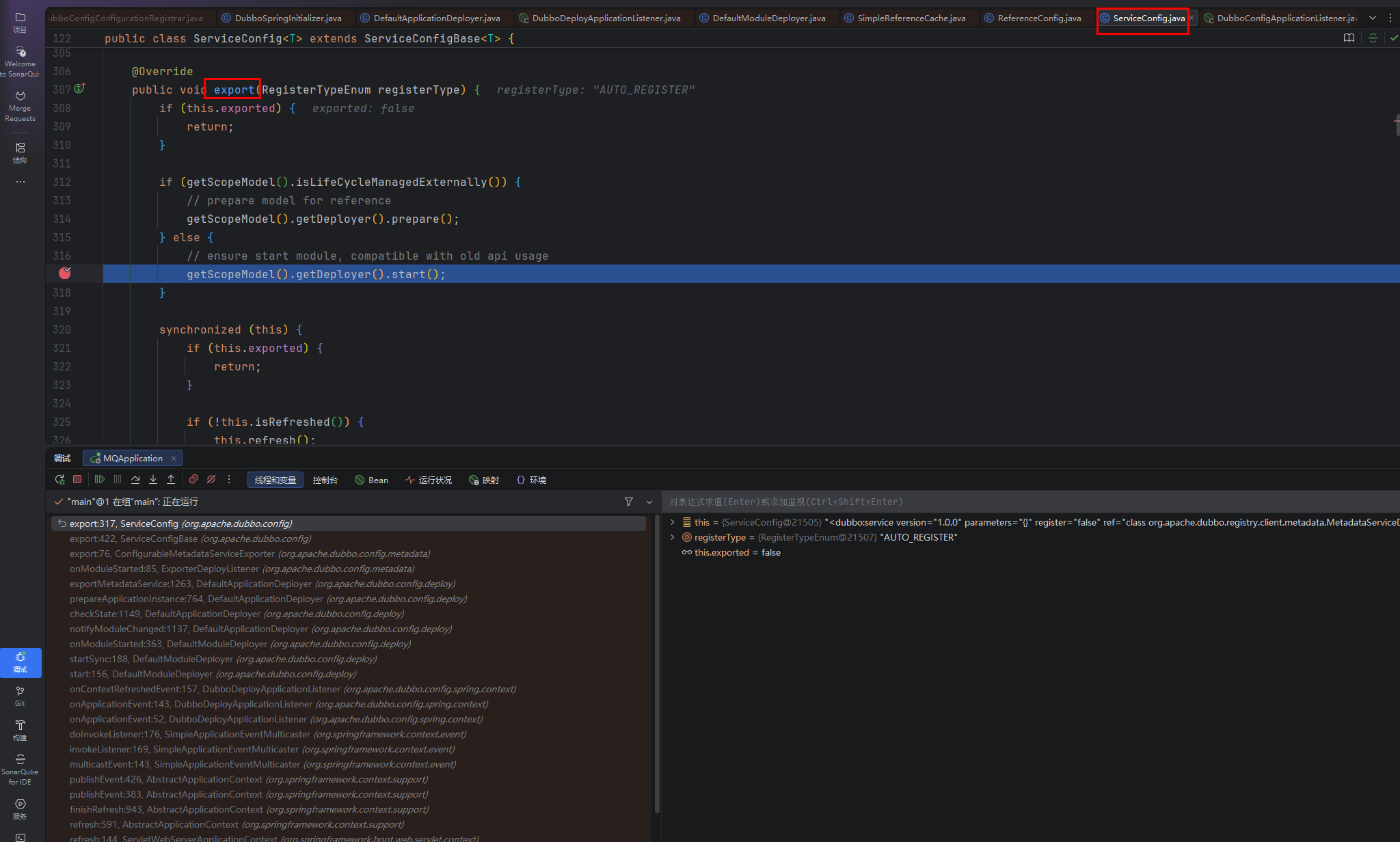Viewport: 1400px width, 842px height.
Task: Toggle Mute Breakpoints icon
Action: pyautogui.click(x=211, y=480)
